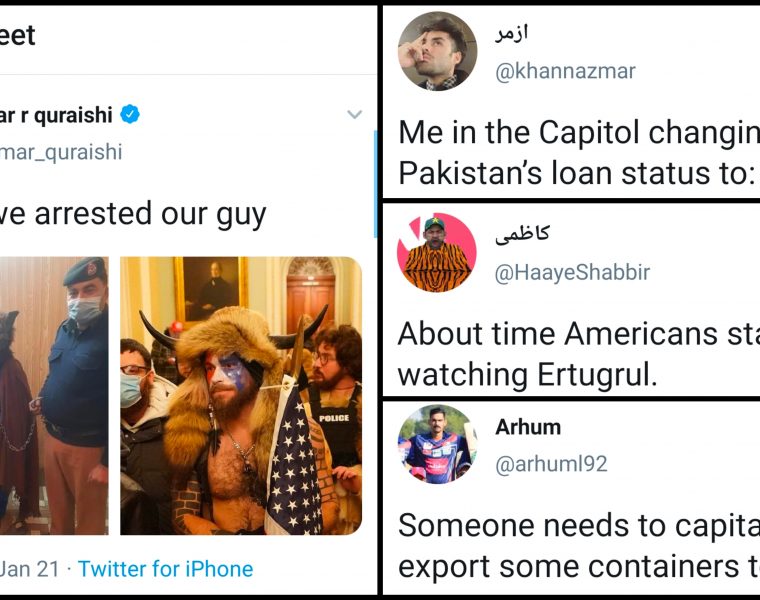Click the Urdu display name above @khannazmar
Screen dimensions: 760x600
pos(511,34)
